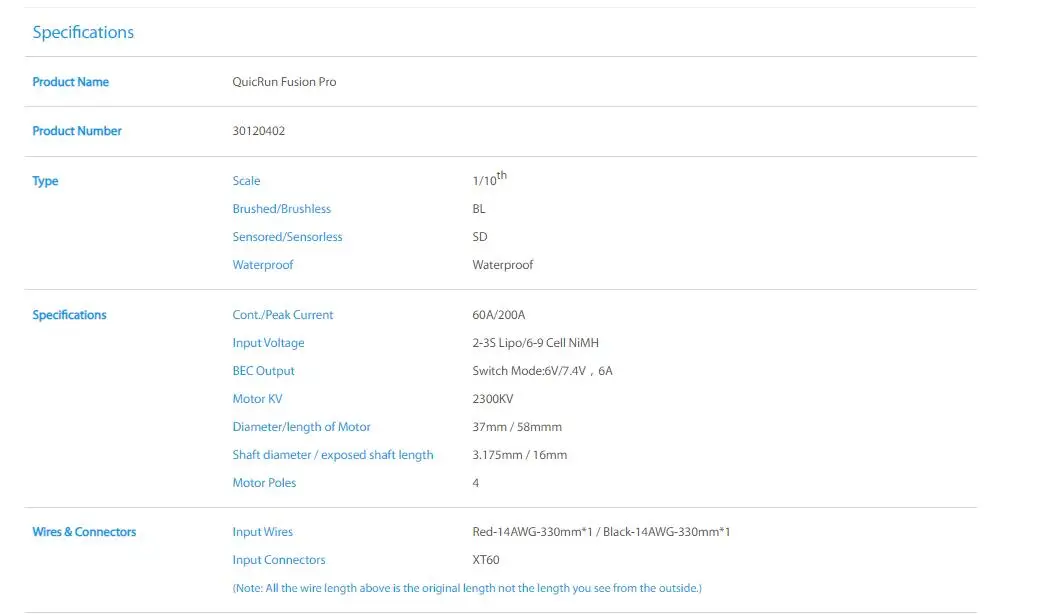The width and height of the screenshot is (1062, 615).
Task: Click the 1/10th scale value
Action: [489, 179]
